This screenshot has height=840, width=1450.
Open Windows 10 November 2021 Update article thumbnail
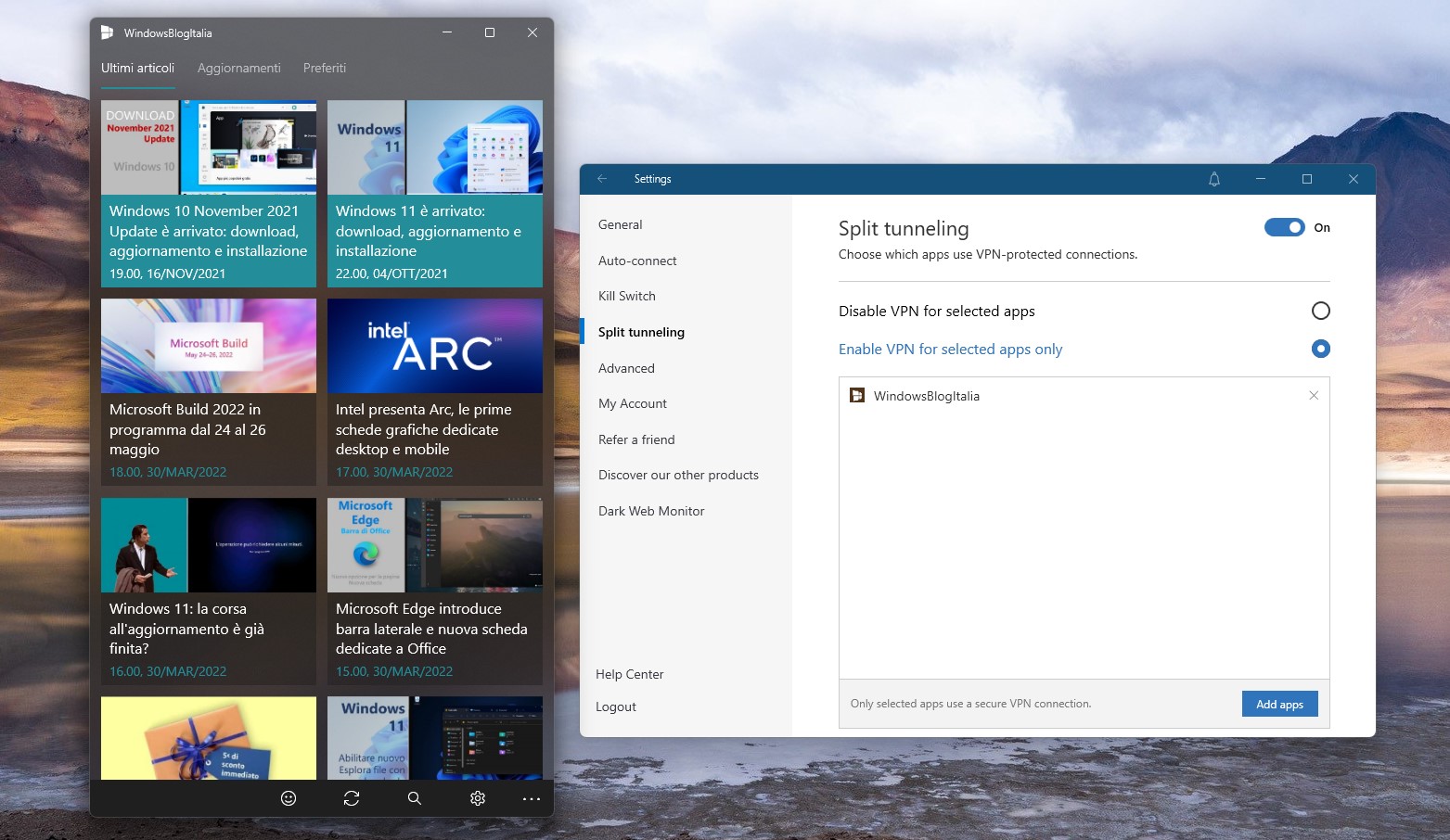(x=209, y=147)
